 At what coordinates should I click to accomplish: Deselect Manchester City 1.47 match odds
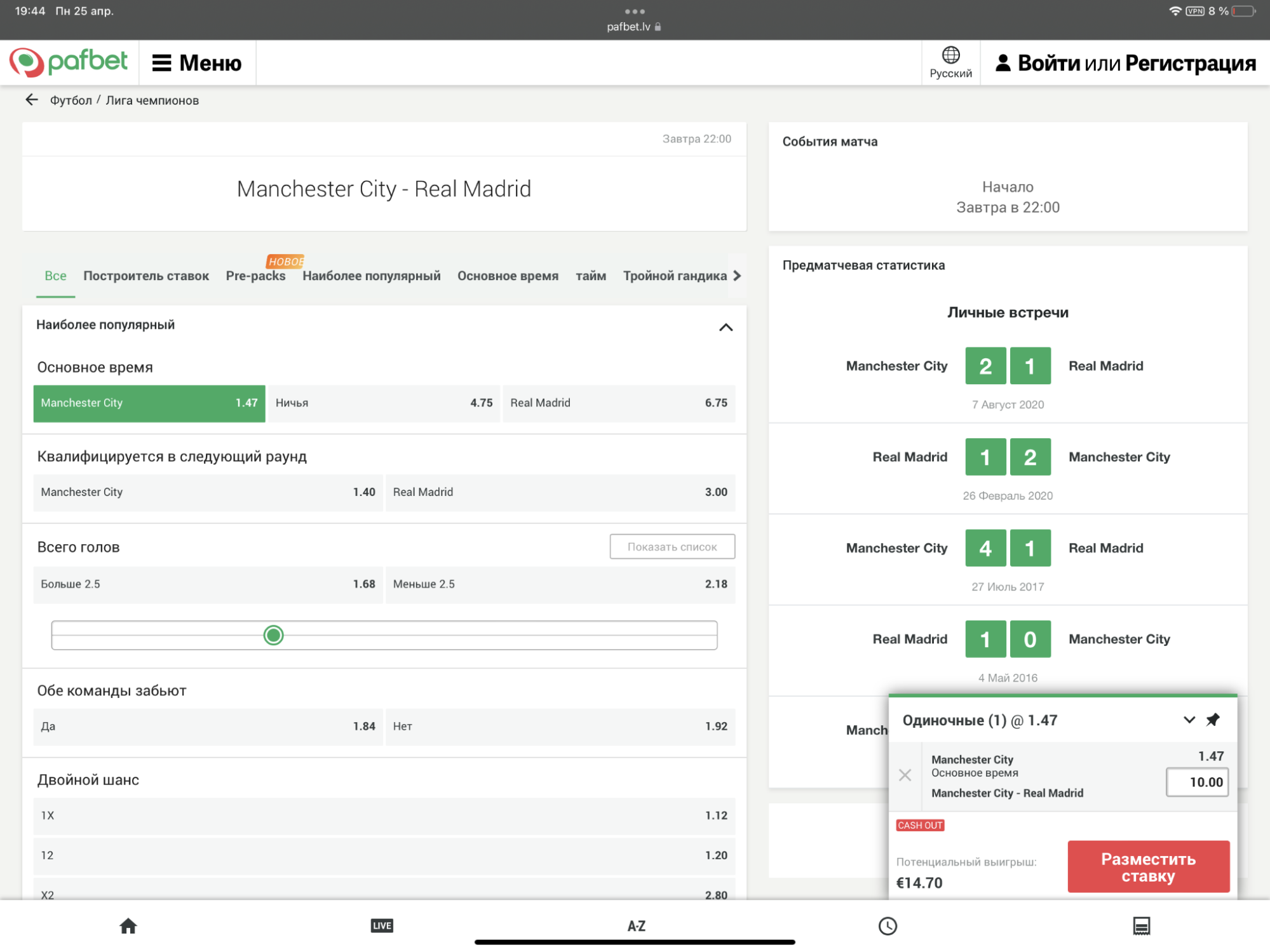pos(149,403)
